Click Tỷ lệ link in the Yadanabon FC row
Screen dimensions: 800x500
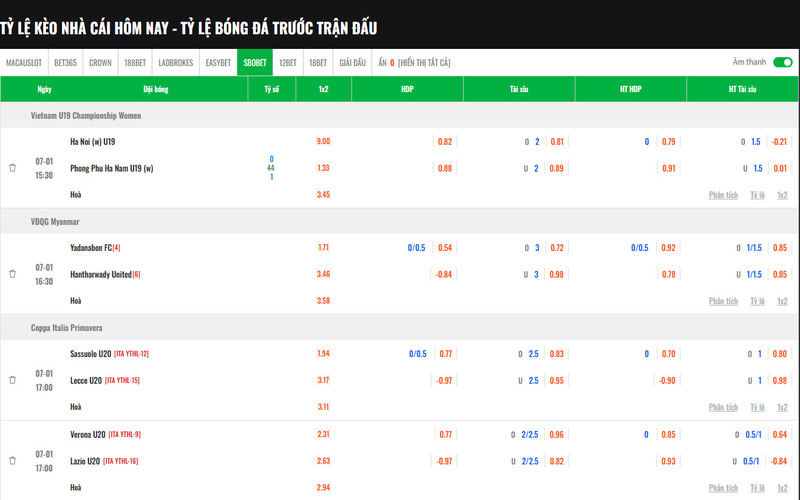tap(758, 301)
